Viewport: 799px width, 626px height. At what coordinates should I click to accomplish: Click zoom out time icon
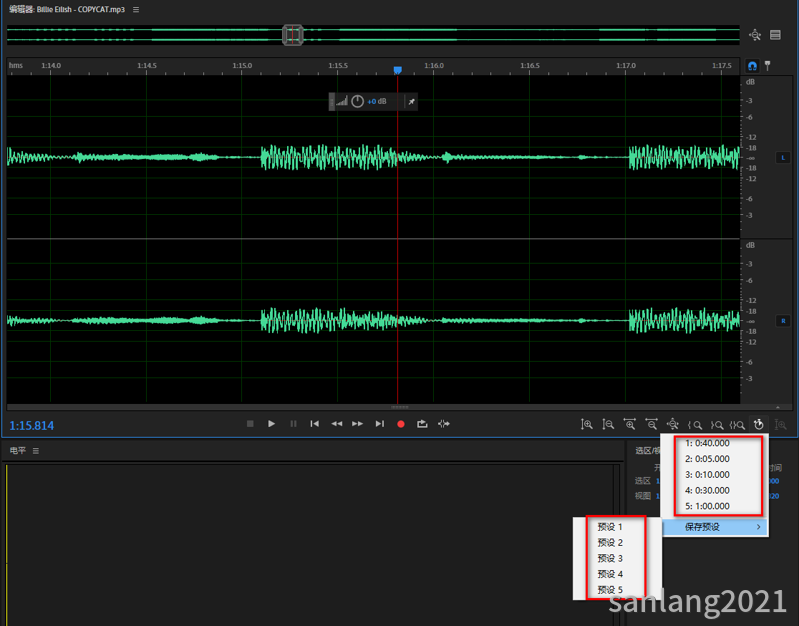651,424
